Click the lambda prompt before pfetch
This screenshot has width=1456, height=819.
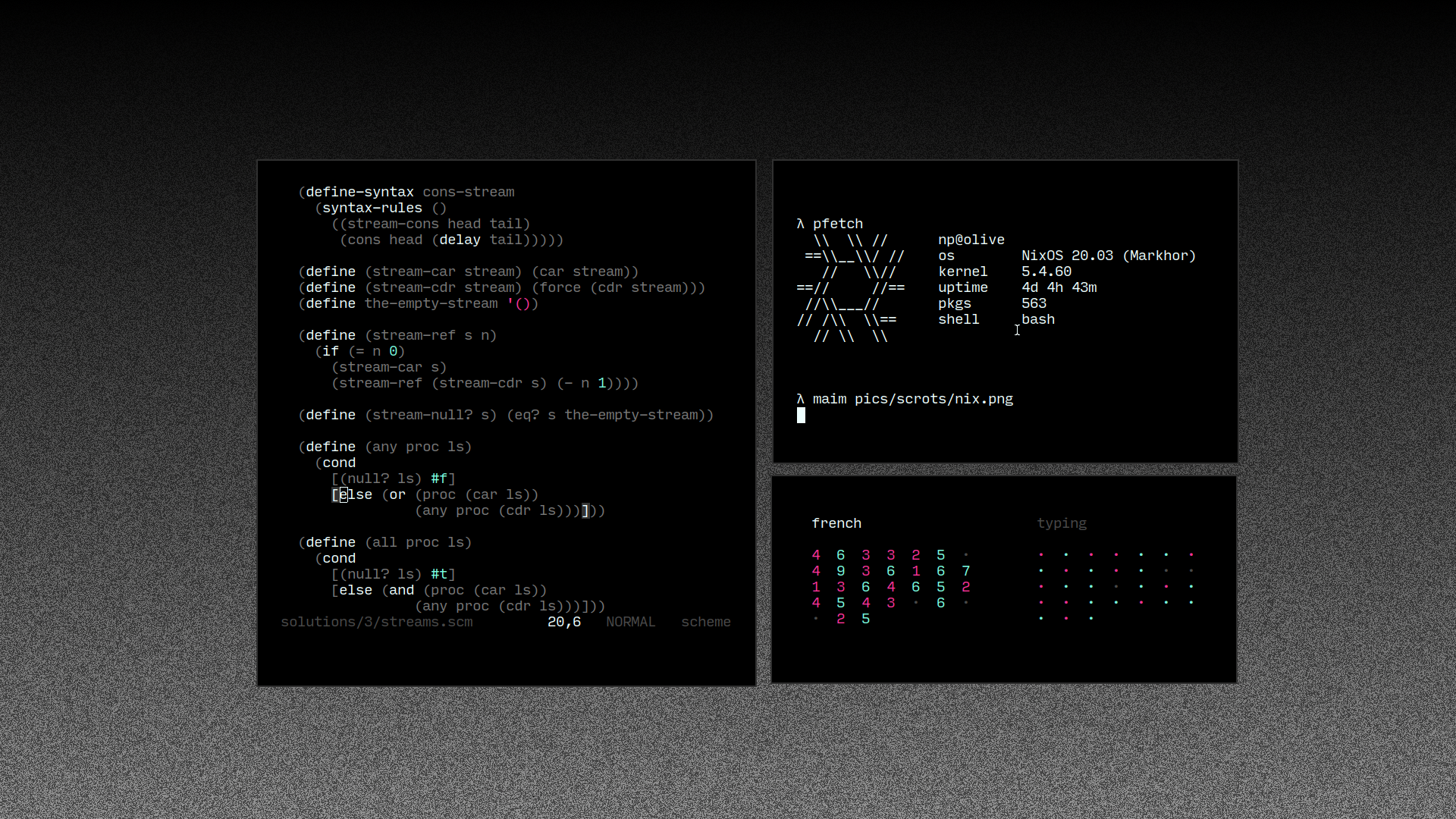[800, 224]
